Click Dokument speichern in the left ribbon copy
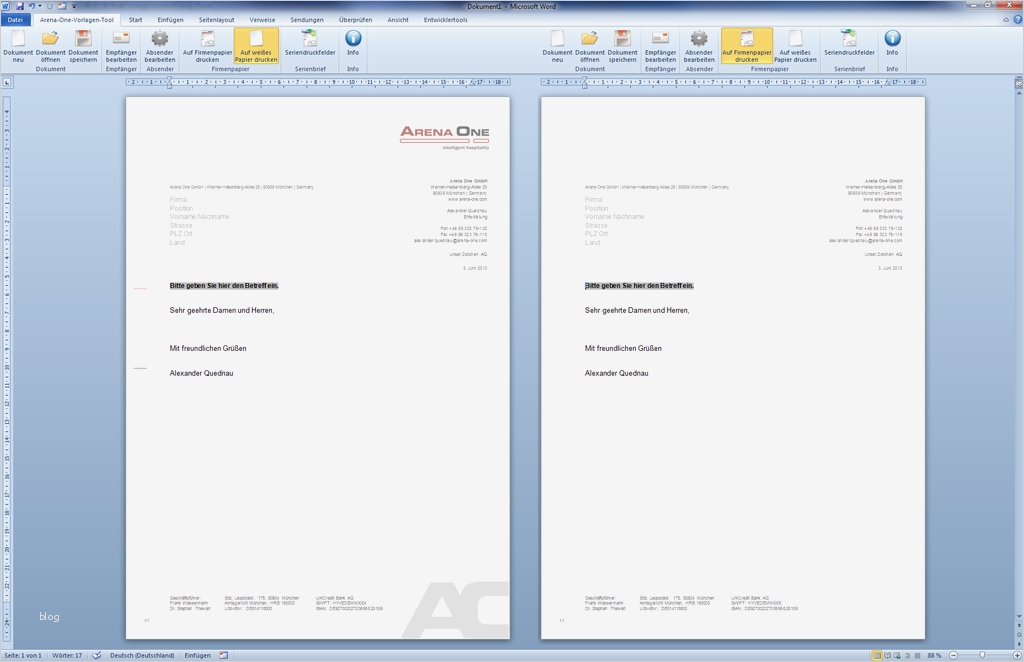The height and width of the screenshot is (662, 1024). click(83, 46)
